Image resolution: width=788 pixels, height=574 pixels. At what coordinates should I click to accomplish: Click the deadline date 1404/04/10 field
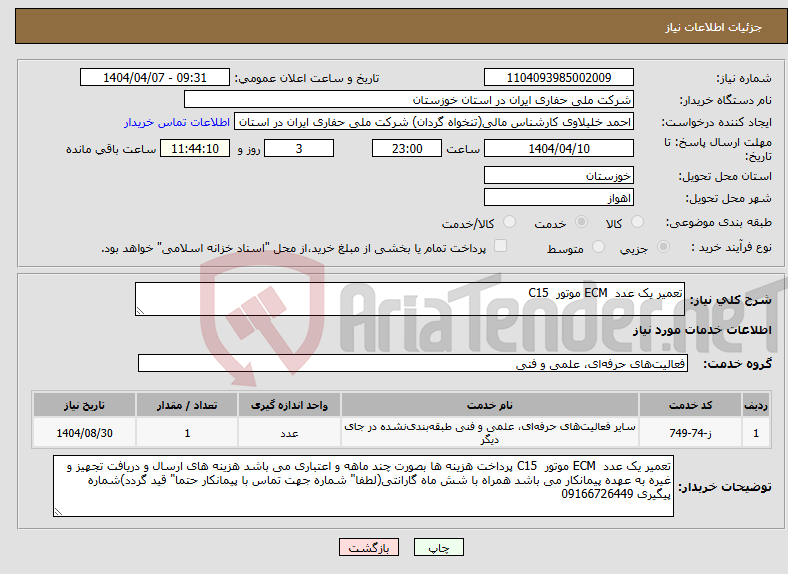558,148
